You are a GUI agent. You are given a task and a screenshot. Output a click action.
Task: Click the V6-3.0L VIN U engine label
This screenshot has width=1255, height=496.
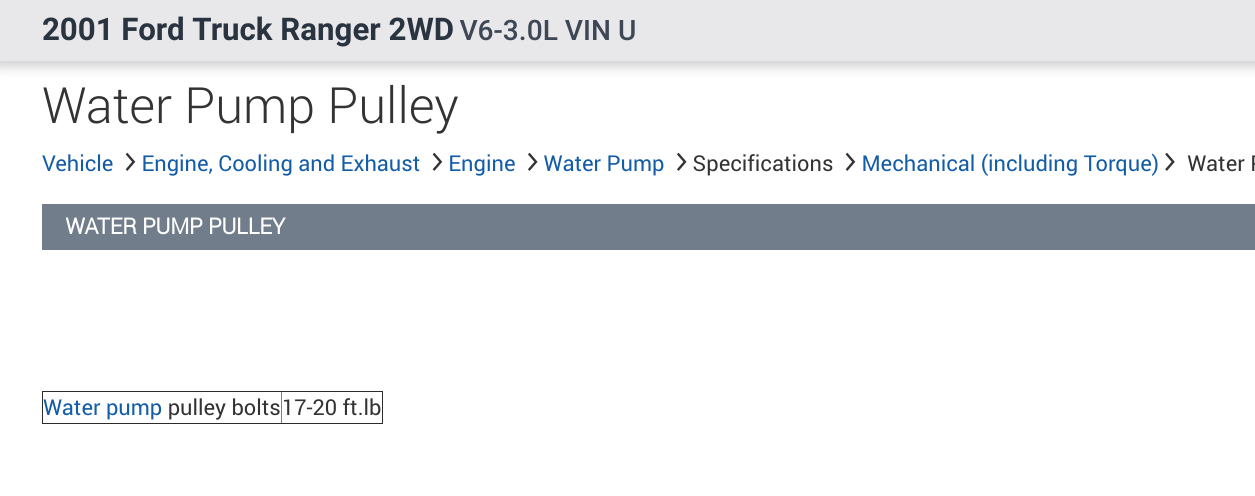(548, 31)
